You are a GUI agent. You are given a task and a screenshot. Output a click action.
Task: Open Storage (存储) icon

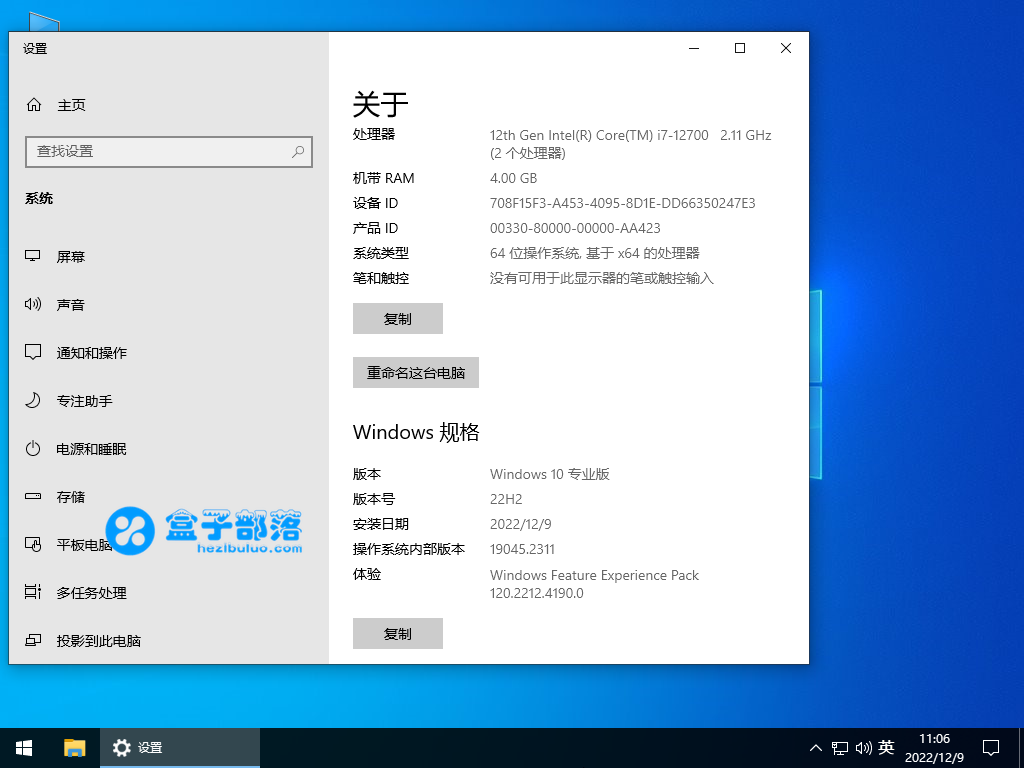33,496
